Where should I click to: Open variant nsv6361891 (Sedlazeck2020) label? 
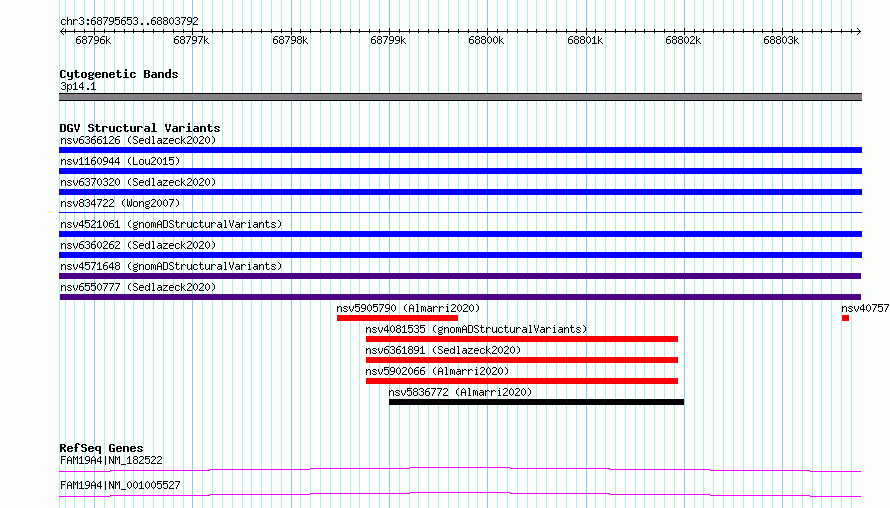click(x=443, y=350)
